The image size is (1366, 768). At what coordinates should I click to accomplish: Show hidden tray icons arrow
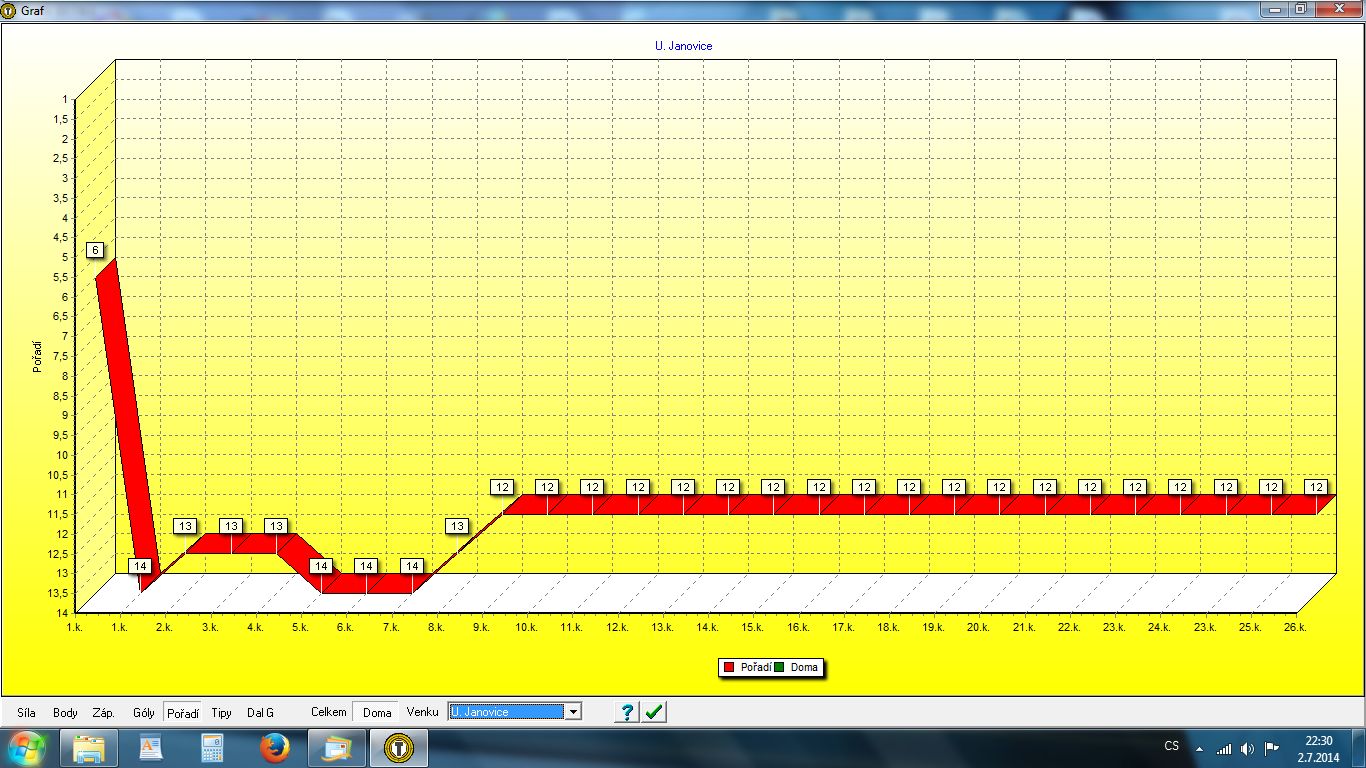click(1199, 748)
